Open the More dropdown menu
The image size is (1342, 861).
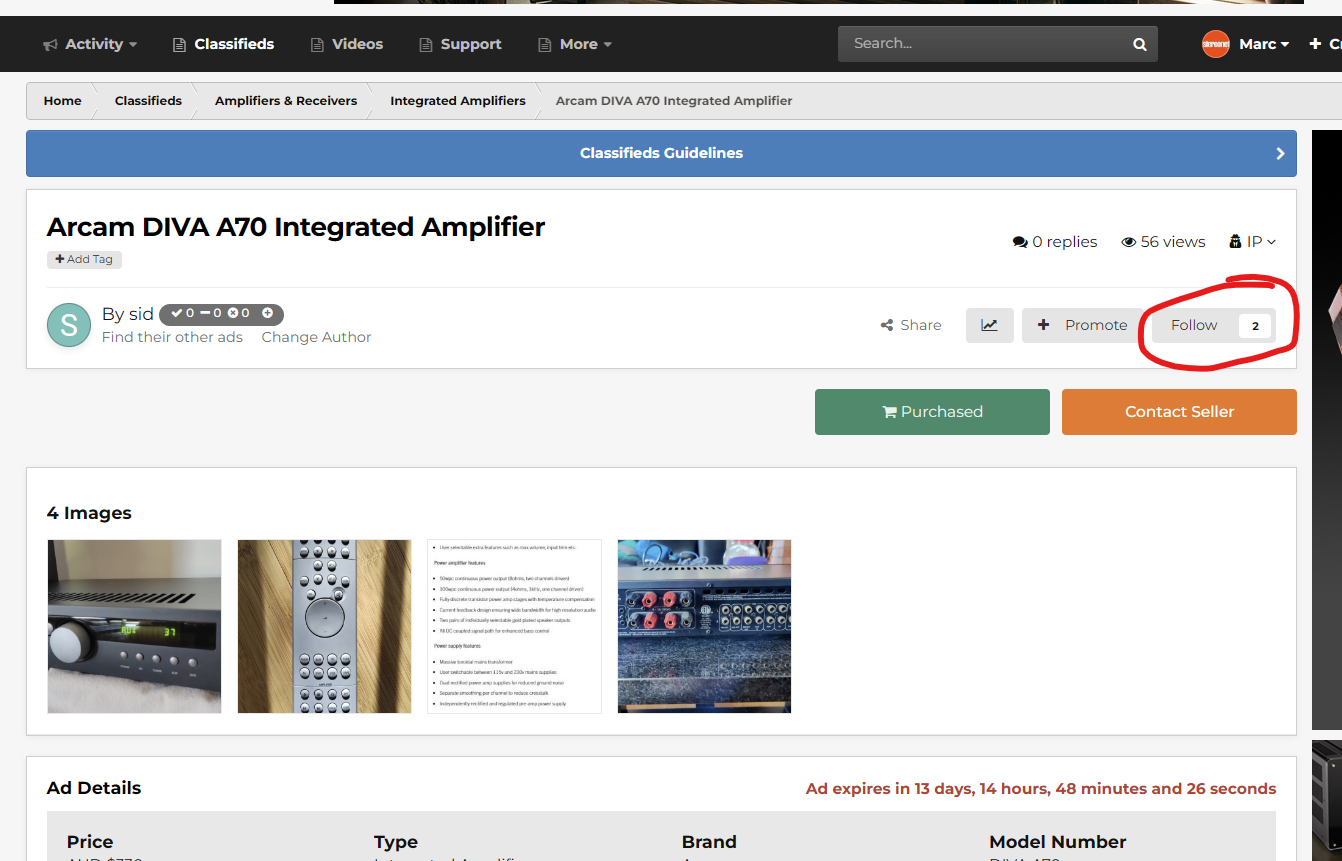tap(575, 44)
